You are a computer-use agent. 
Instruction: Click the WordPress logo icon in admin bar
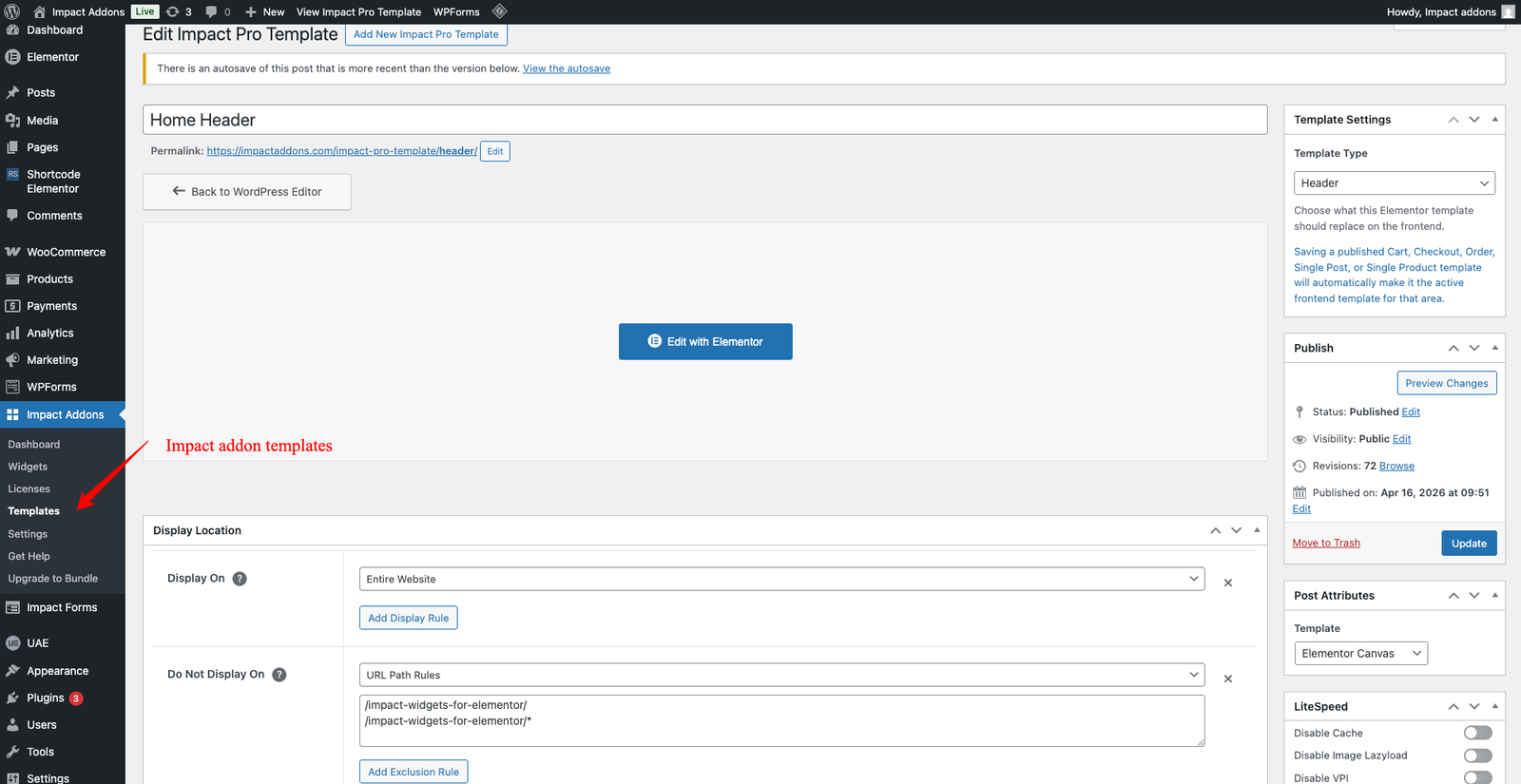click(x=12, y=11)
